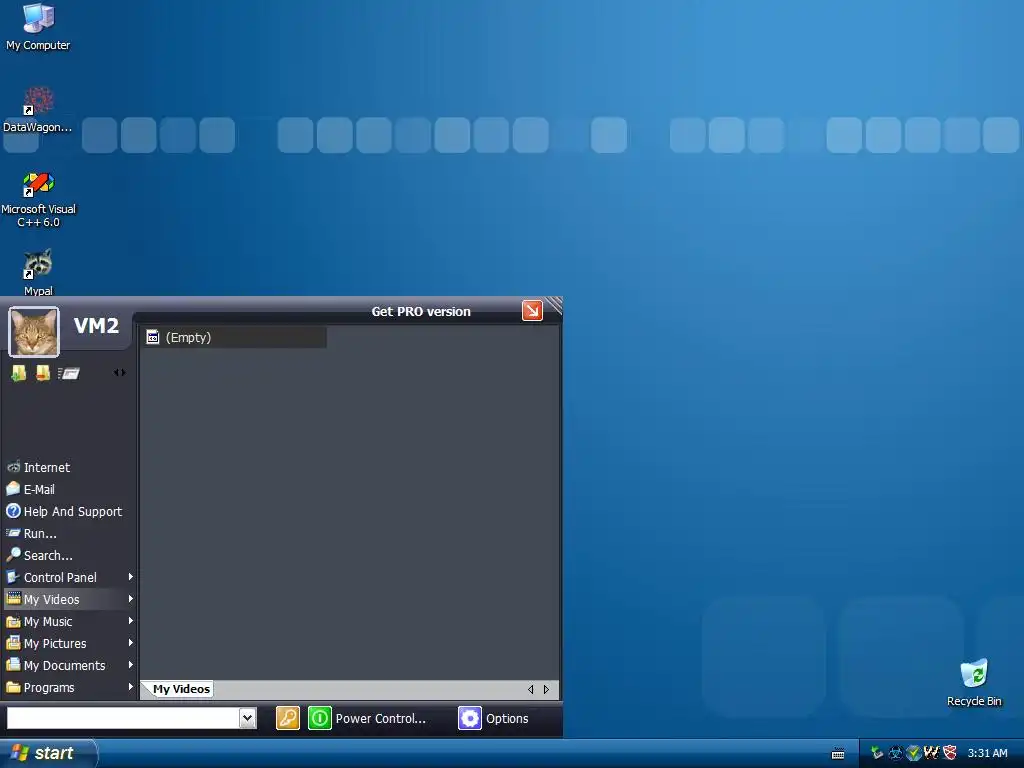Click the Search magnifier icon
1024x768 pixels.
click(x=13, y=554)
